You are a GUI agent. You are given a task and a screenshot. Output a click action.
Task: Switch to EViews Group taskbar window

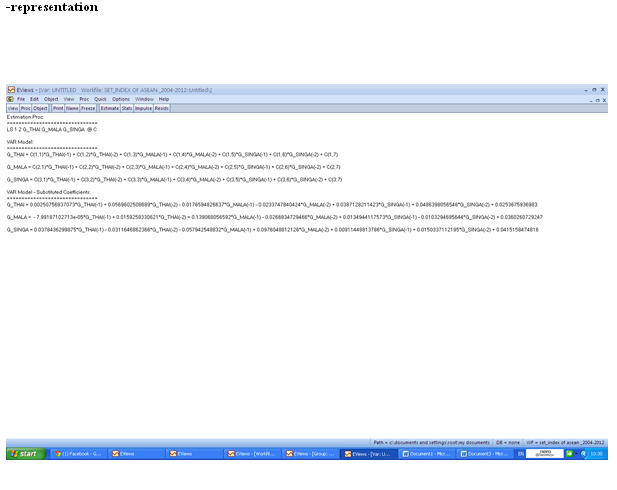pyautogui.click(x=310, y=454)
